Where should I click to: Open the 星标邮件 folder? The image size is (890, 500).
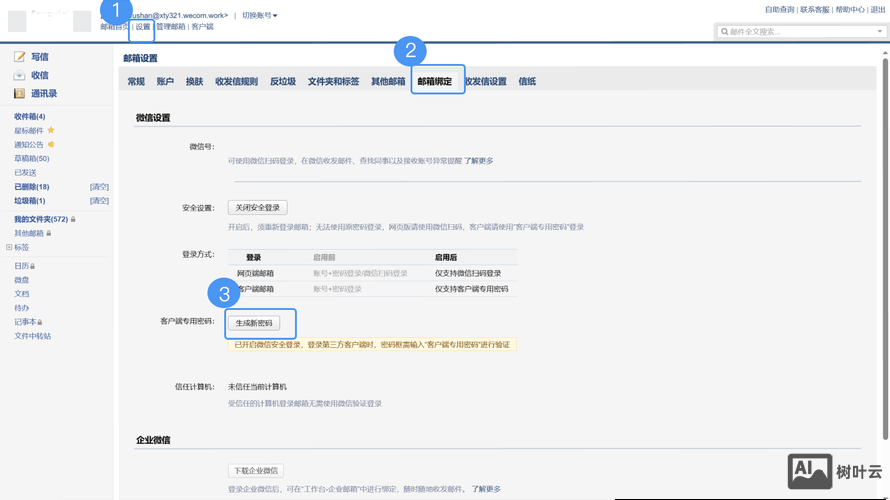click(x=29, y=131)
